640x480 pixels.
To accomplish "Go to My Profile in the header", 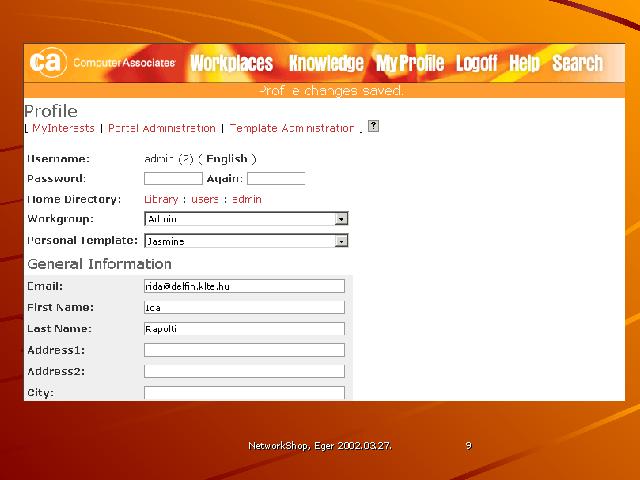I will (410, 63).
